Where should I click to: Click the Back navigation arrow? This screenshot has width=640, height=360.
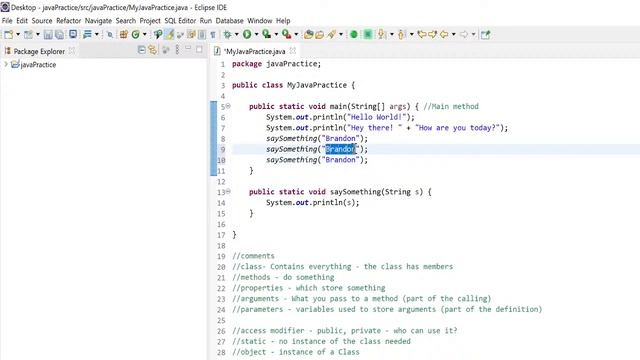coord(444,35)
